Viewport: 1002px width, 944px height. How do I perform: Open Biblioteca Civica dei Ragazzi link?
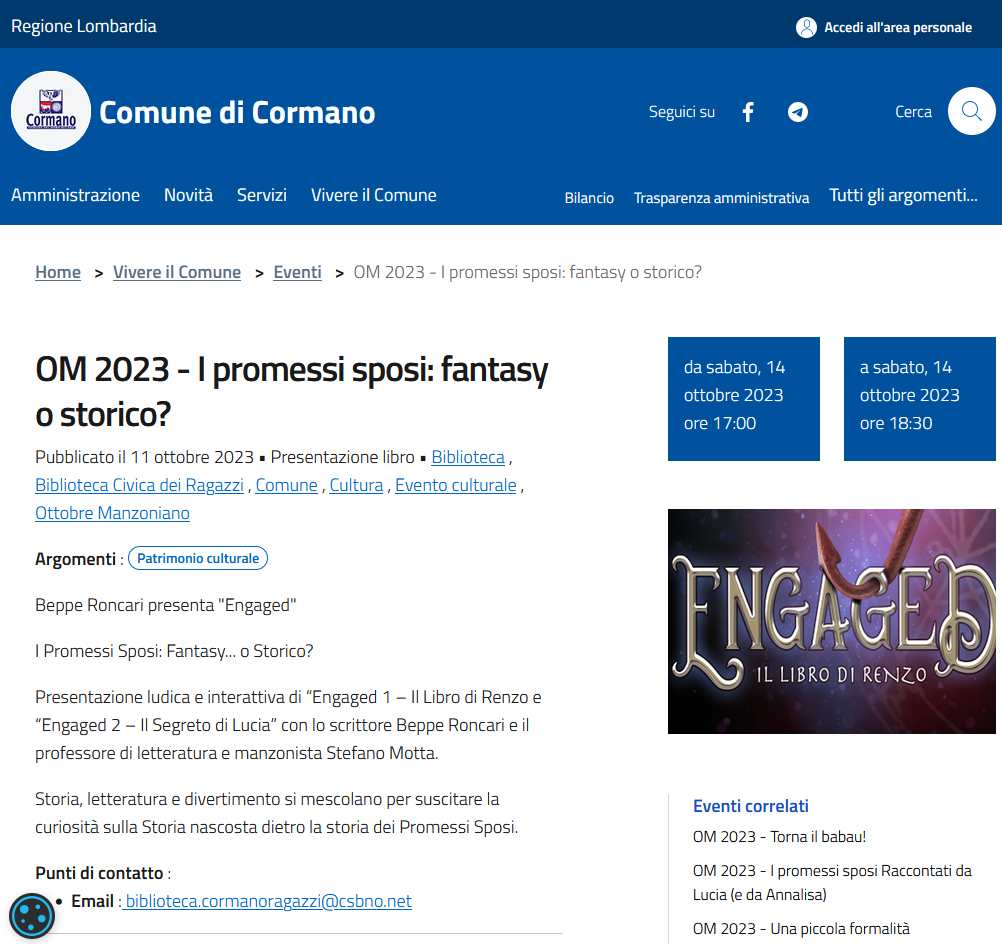[x=139, y=485]
